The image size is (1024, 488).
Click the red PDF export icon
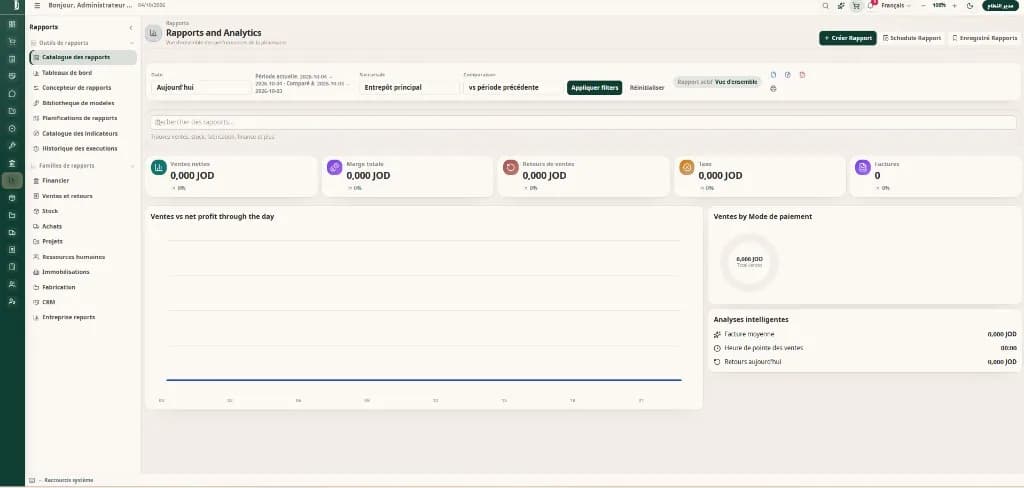[x=802, y=74]
